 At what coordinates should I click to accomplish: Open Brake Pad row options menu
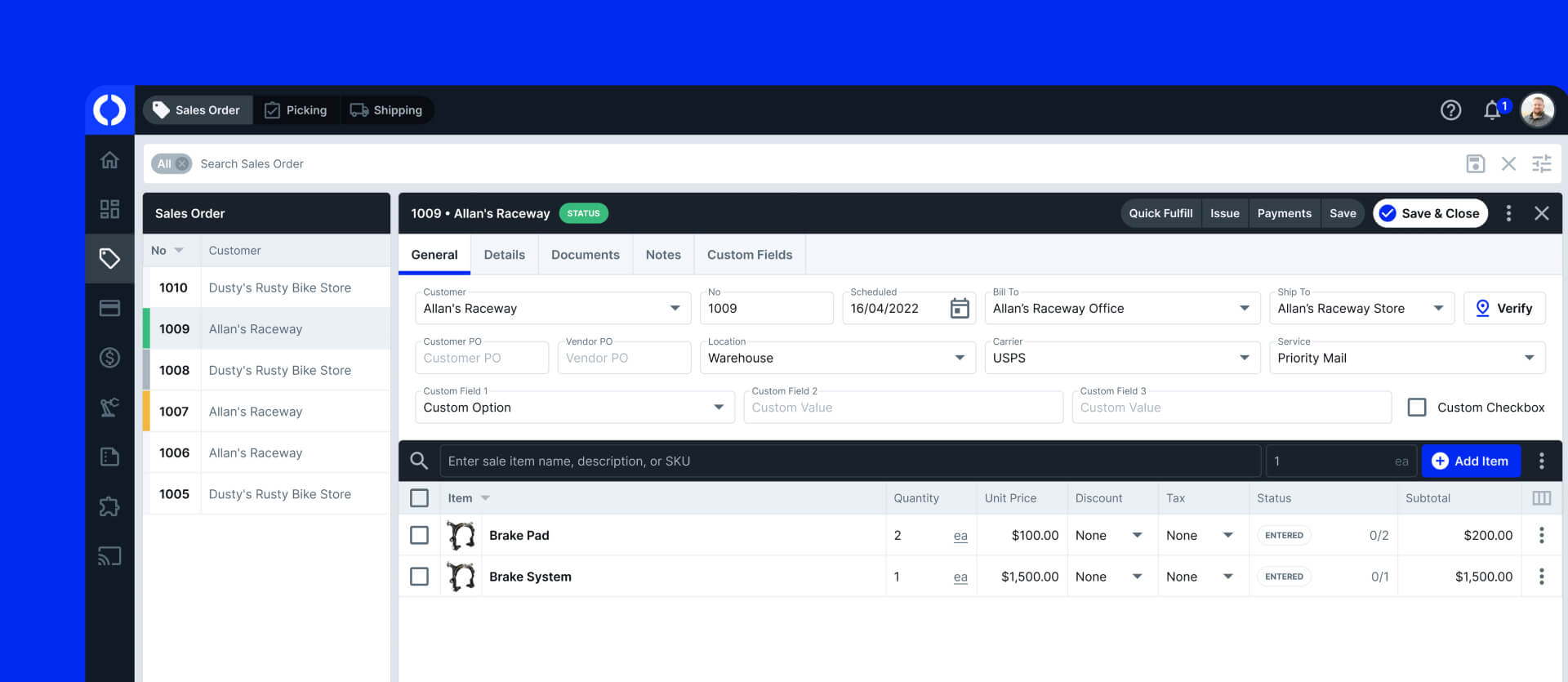[x=1542, y=535]
